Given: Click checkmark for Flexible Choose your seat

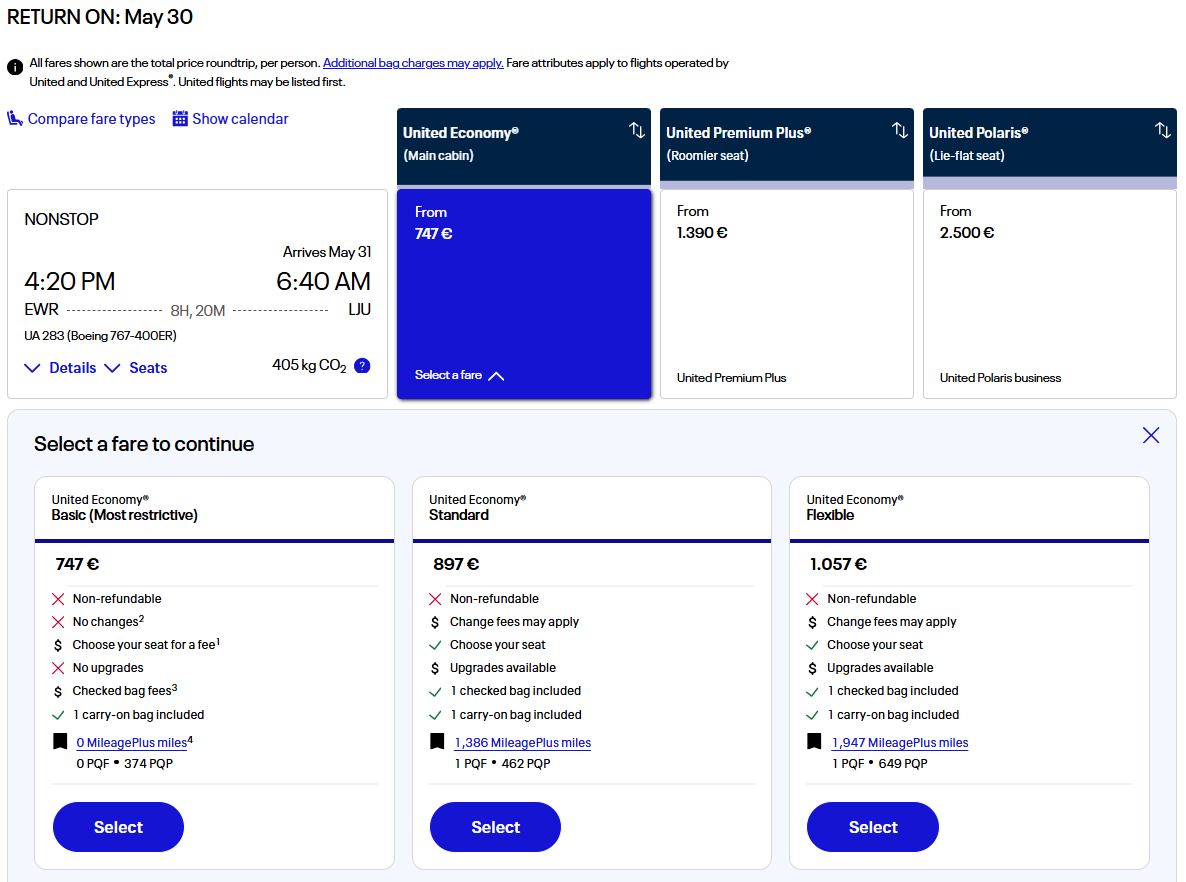Looking at the screenshot, I should (x=812, y=645).
